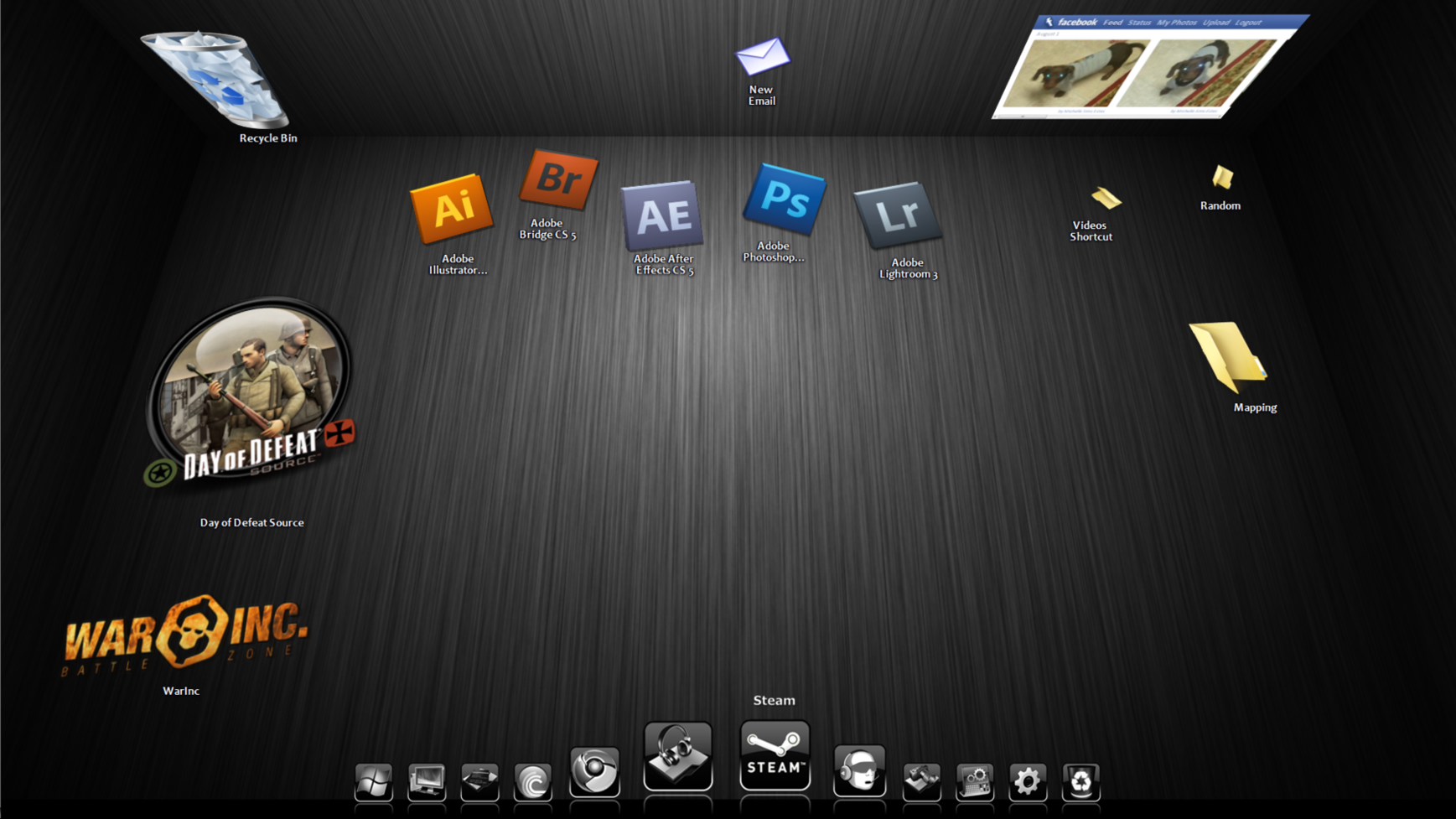Screen dimensions: 1456x819
Task: Open the Mapping folder icon
Action: pyautogui.click(x=1228, y=356)
